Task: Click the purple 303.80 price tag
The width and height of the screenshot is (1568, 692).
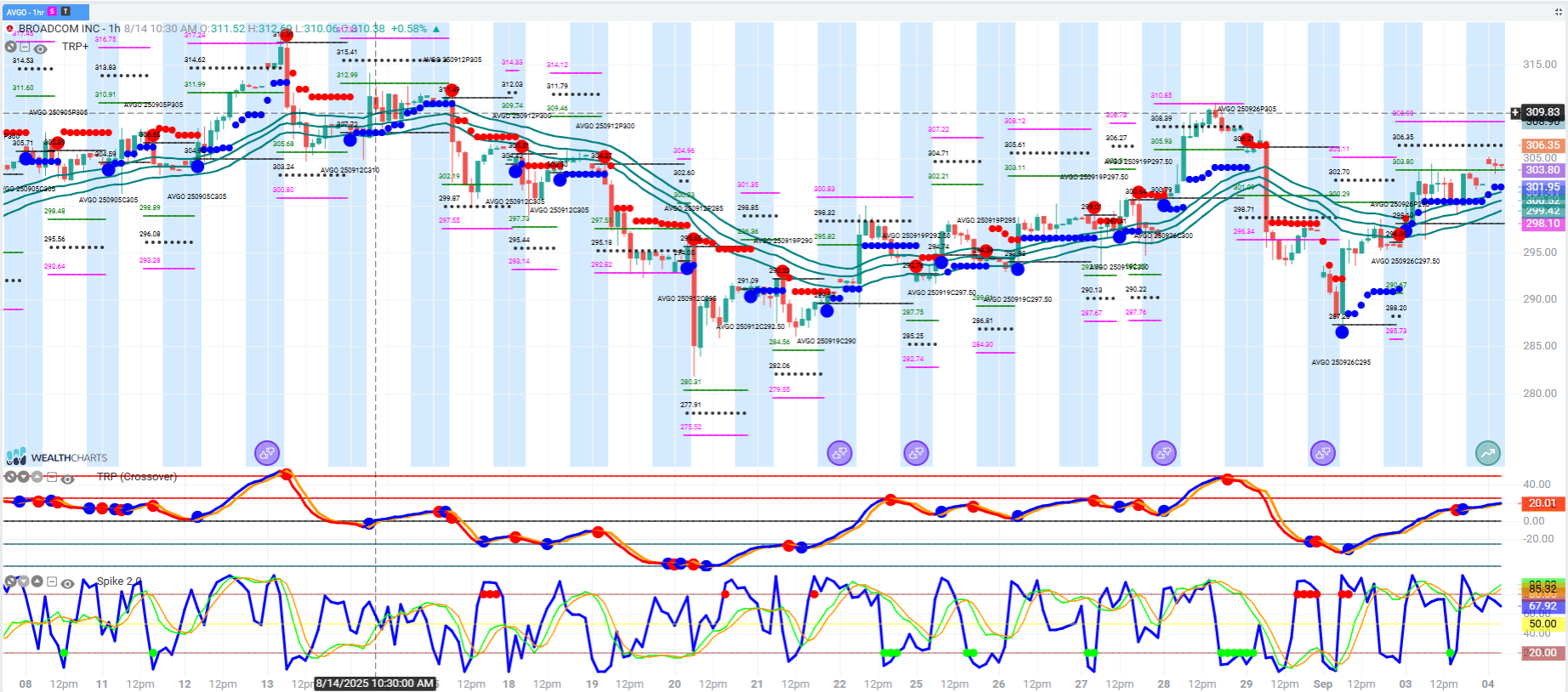Action: pos(1542,170)
